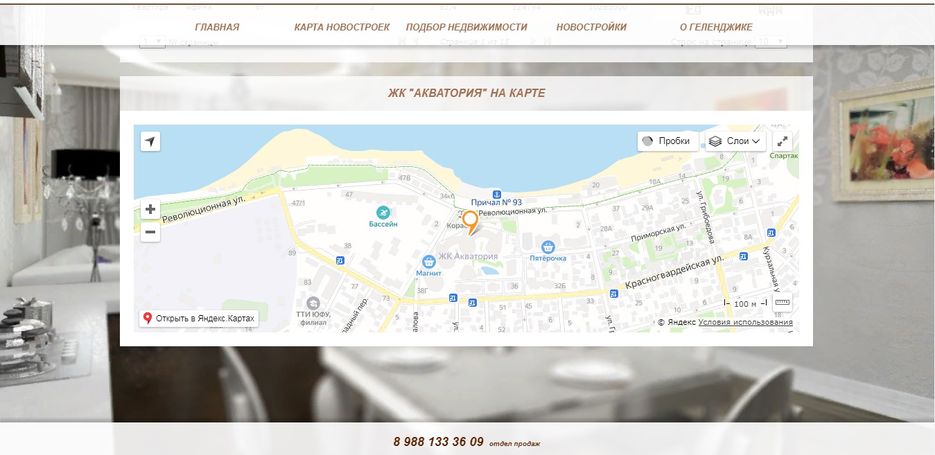Open Условия использования link
Viewport: 935px width, 455px height.
pyautogui.click(x=745, y=323)
